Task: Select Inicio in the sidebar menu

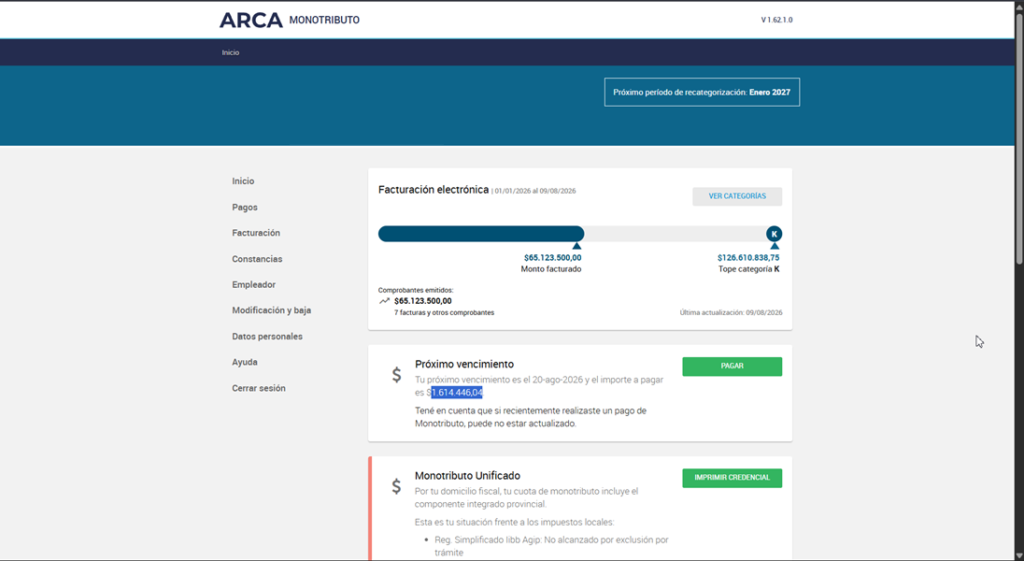Action: click(243, 182)
